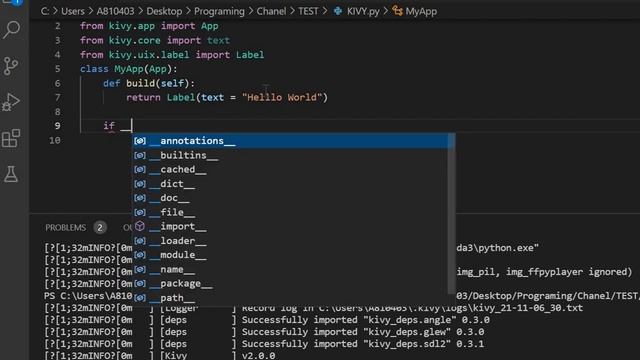
Task: Click the Chanel breadcrumb segment
Action: [x=271, y=11]
